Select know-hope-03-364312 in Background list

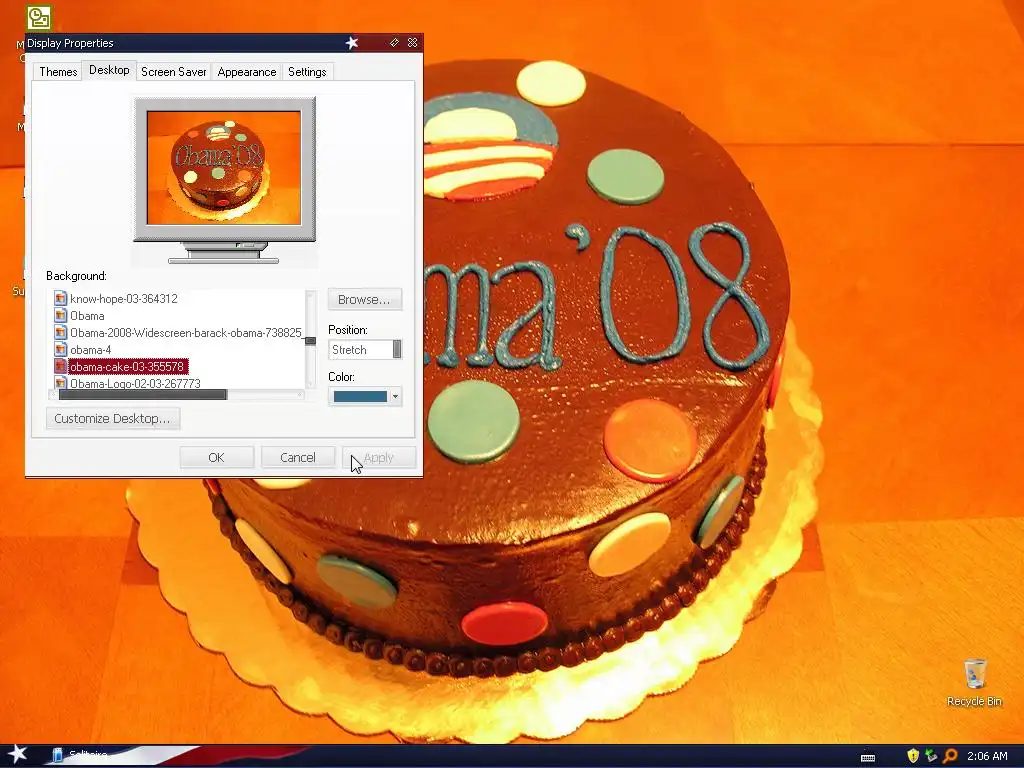point(123,298)
